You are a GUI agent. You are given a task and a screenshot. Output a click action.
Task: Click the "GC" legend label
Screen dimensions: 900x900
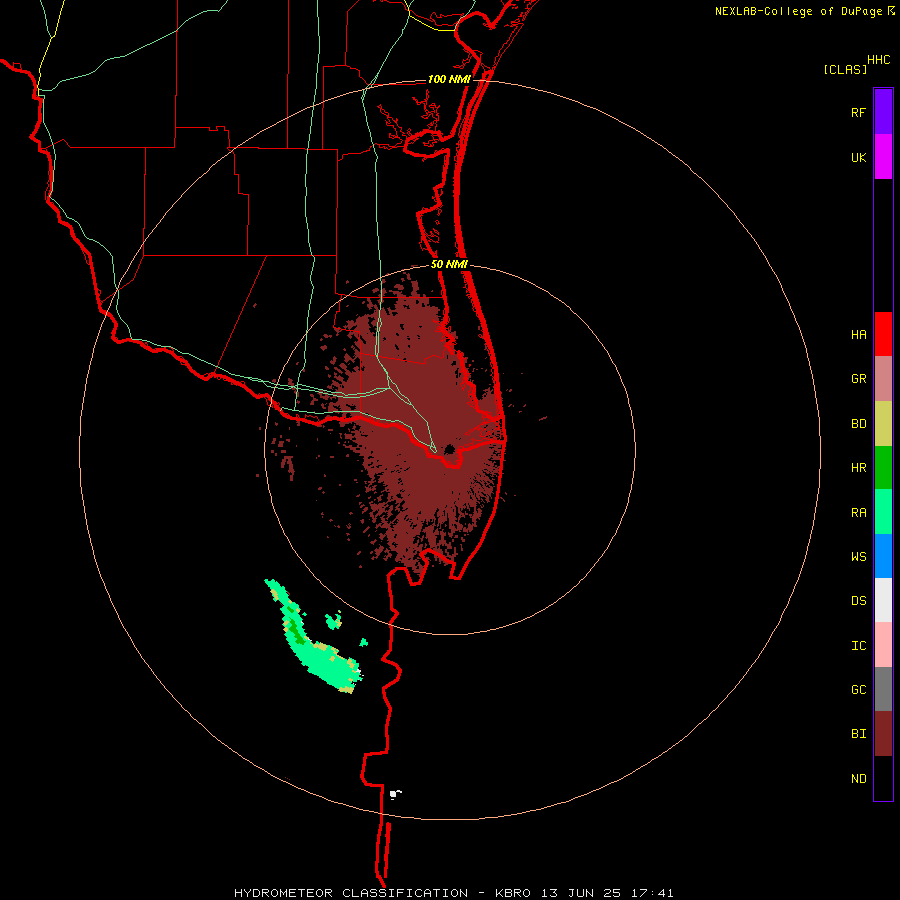(858, 690)
